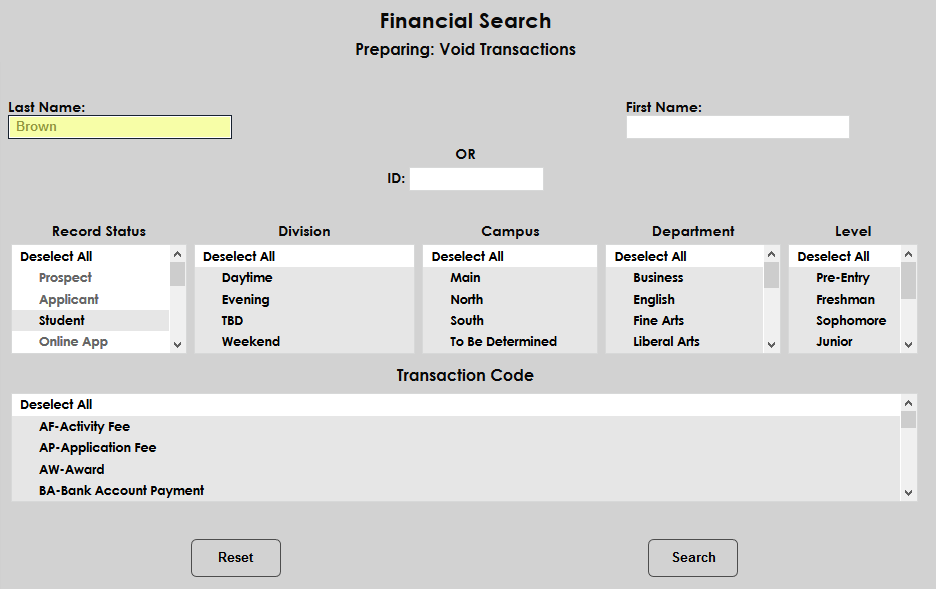This screenshot has height=589, width=936.
Task: Focus the First Name text box
Action: tap(737, 127)
